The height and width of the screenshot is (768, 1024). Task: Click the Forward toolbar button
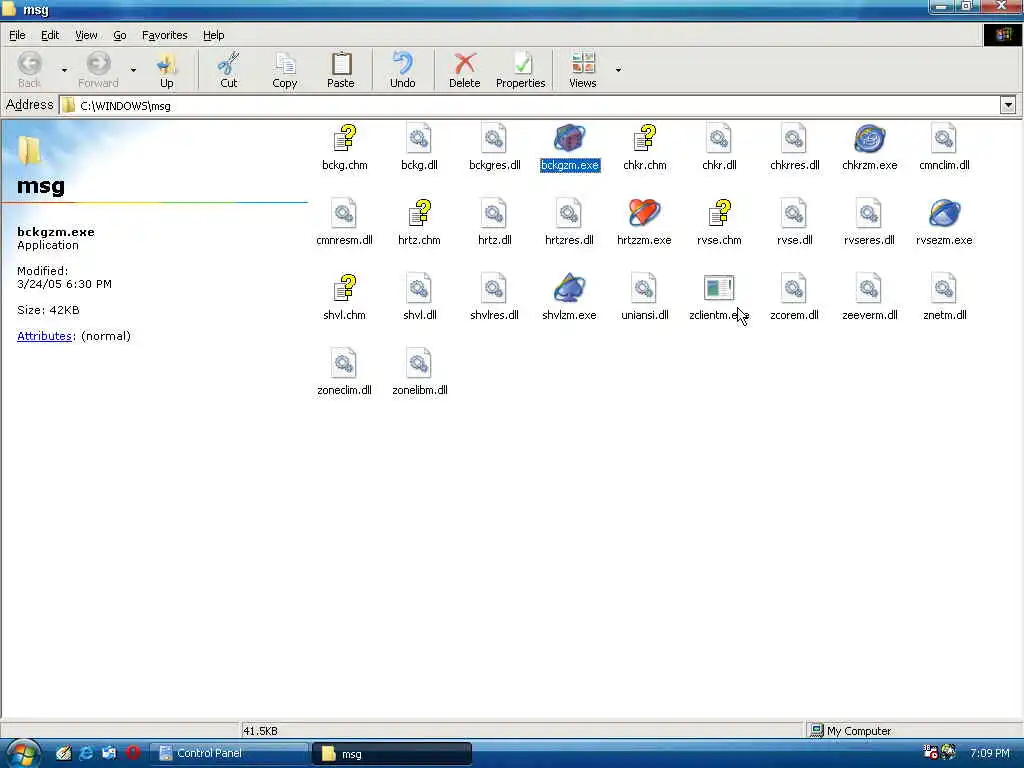tap(98, 69)
